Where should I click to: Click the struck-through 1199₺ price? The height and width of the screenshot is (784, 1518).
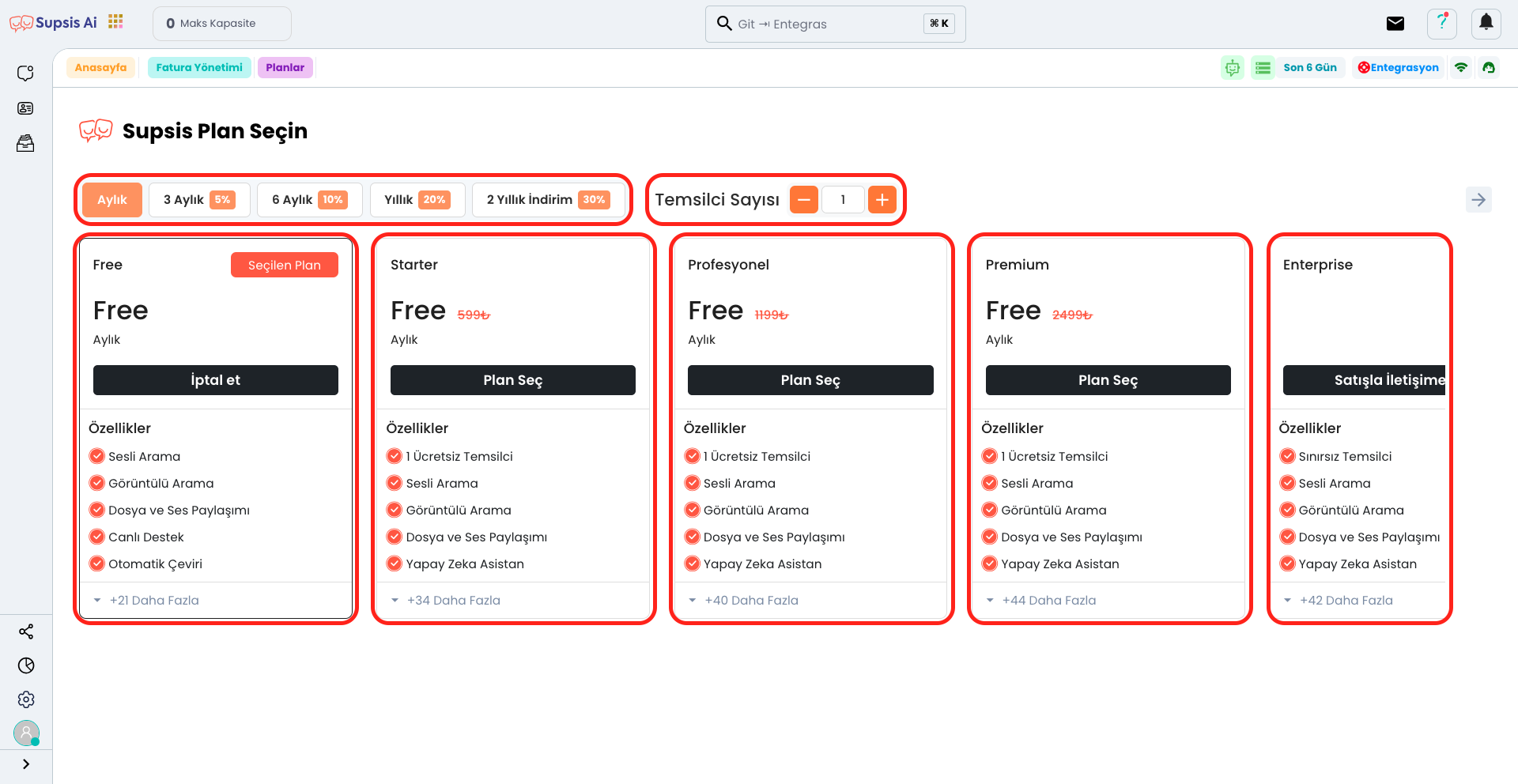pos(772,315)
